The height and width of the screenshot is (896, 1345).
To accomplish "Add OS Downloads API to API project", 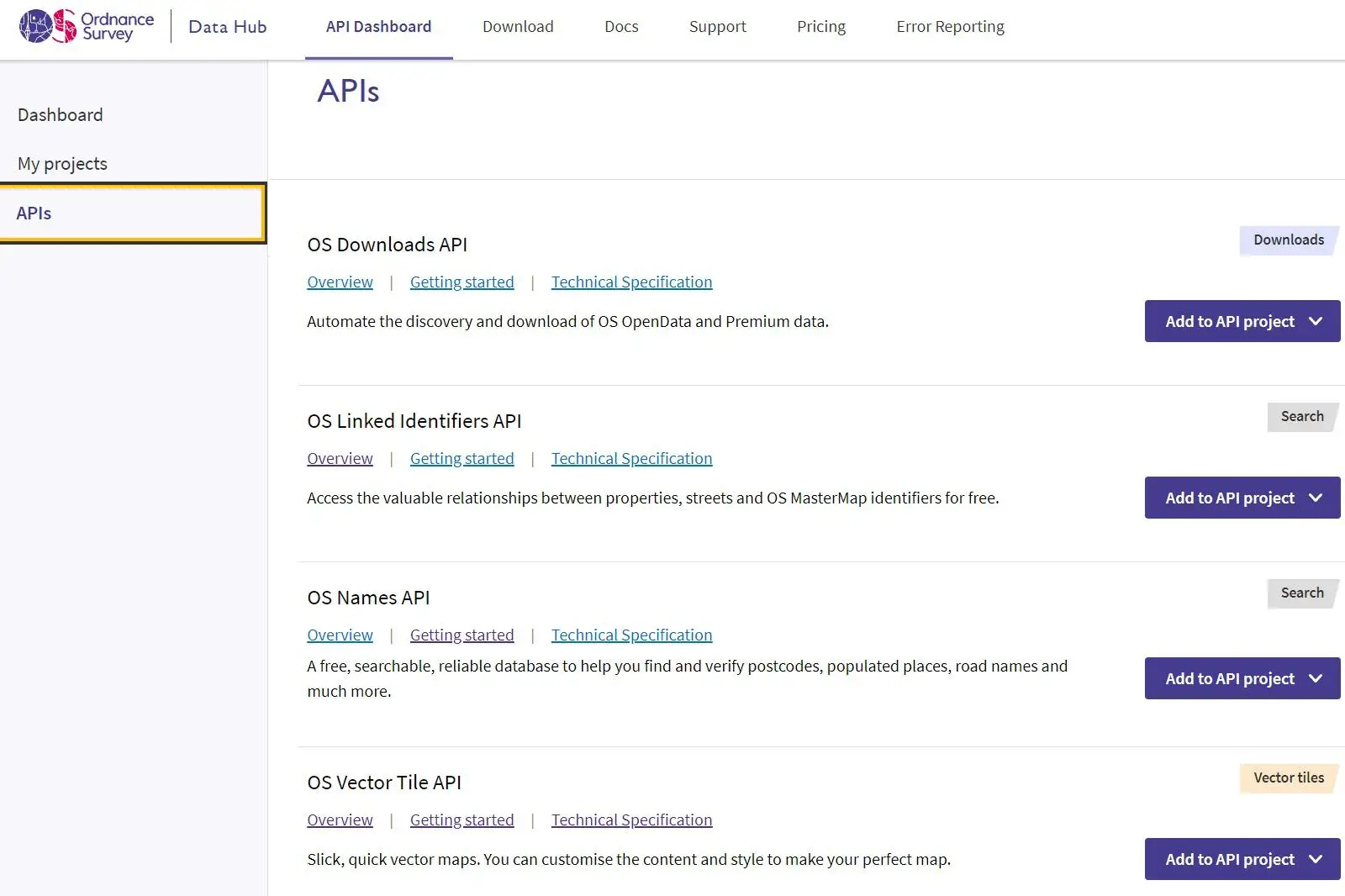I will click(1242, 321).
